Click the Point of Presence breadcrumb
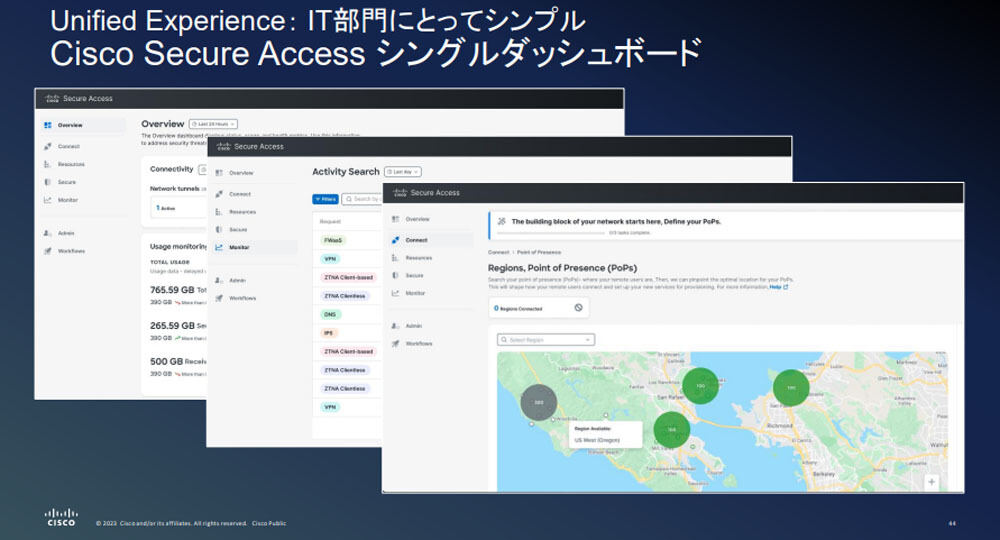Screen dimensions: 1000x540 pos(539,252)
